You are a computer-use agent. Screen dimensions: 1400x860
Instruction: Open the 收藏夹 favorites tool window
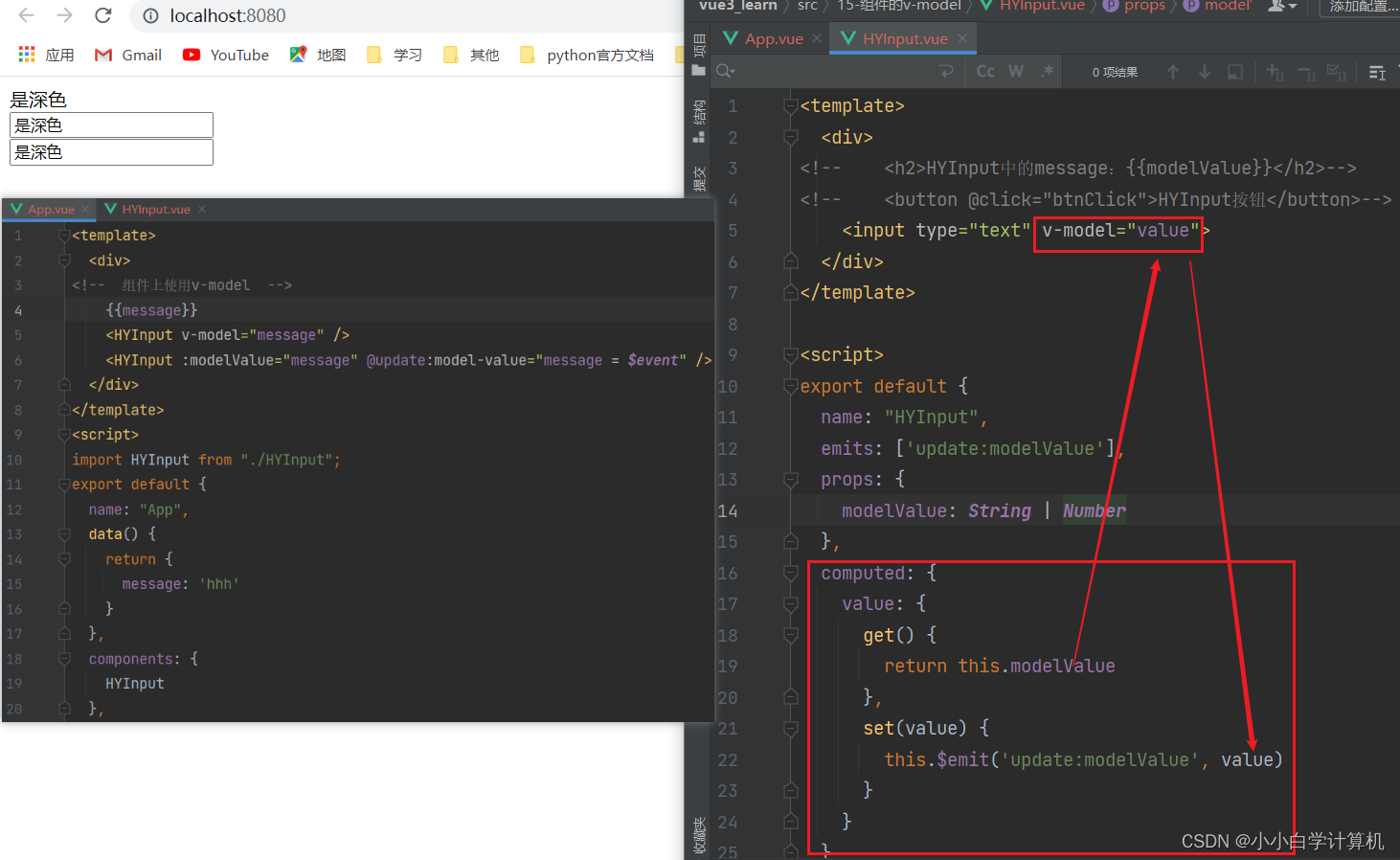[x=699, y=835]
